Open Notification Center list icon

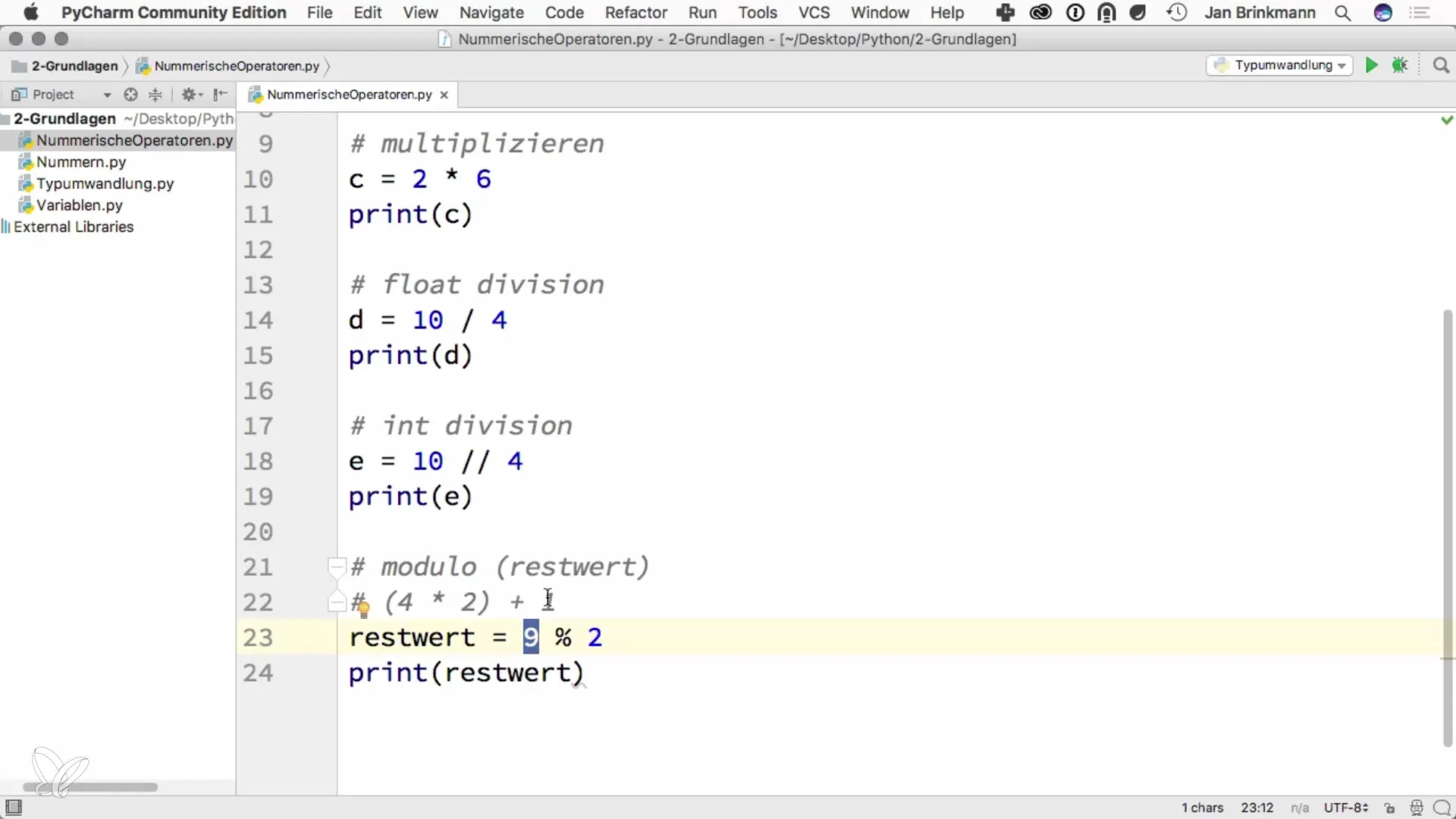[1419, 12]
